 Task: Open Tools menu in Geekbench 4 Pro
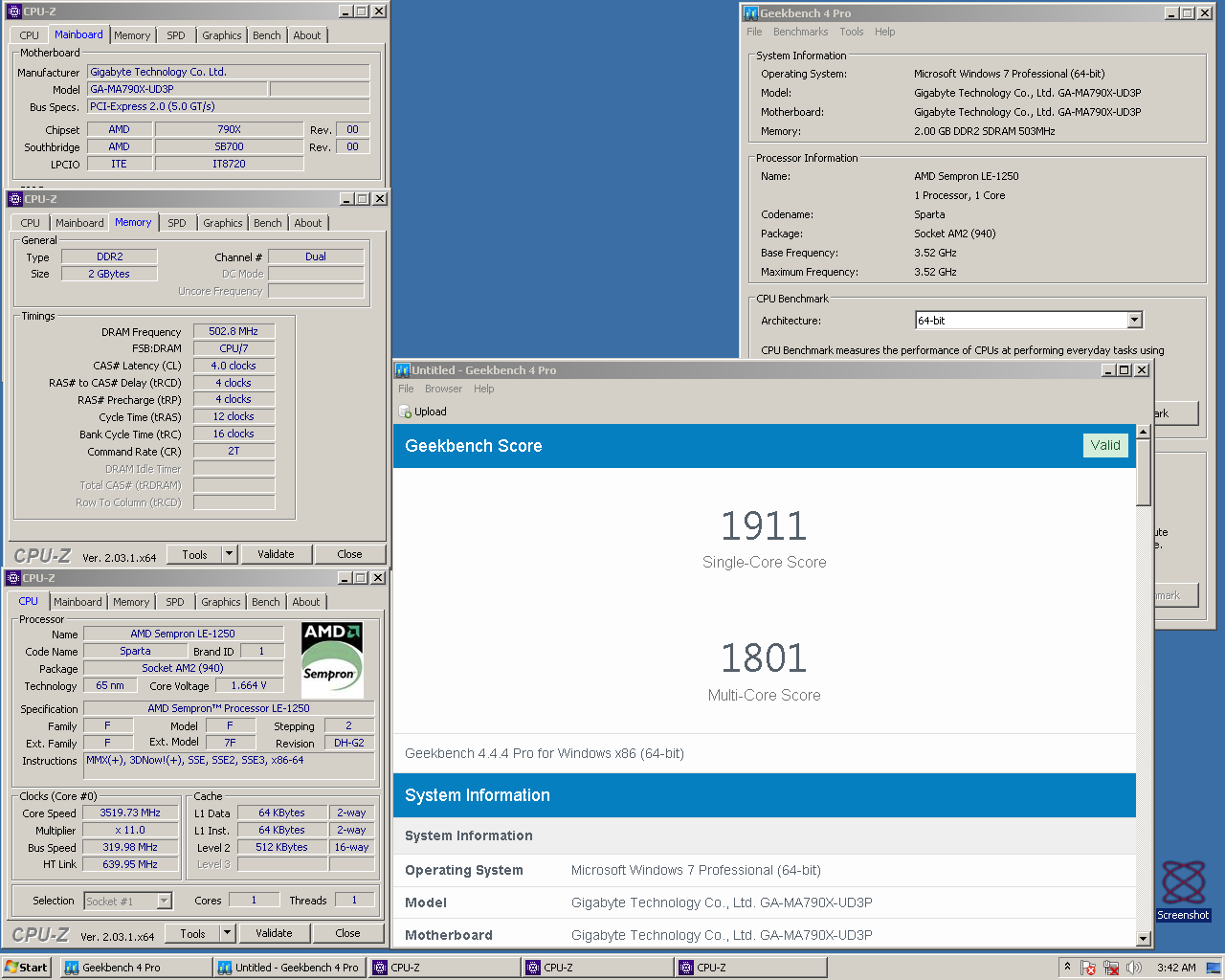pos(852,32)
